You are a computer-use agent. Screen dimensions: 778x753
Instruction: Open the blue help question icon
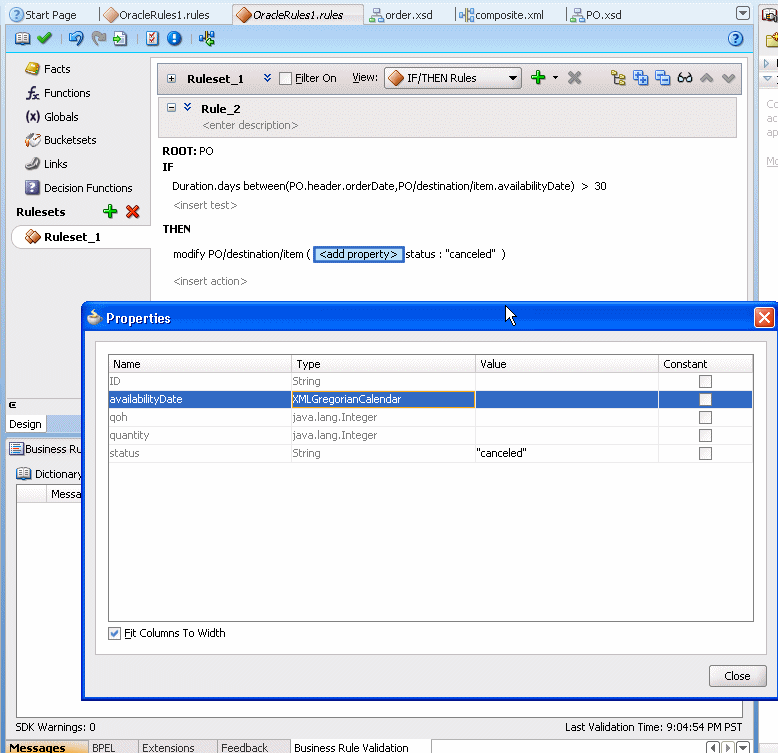click(735, 38)
